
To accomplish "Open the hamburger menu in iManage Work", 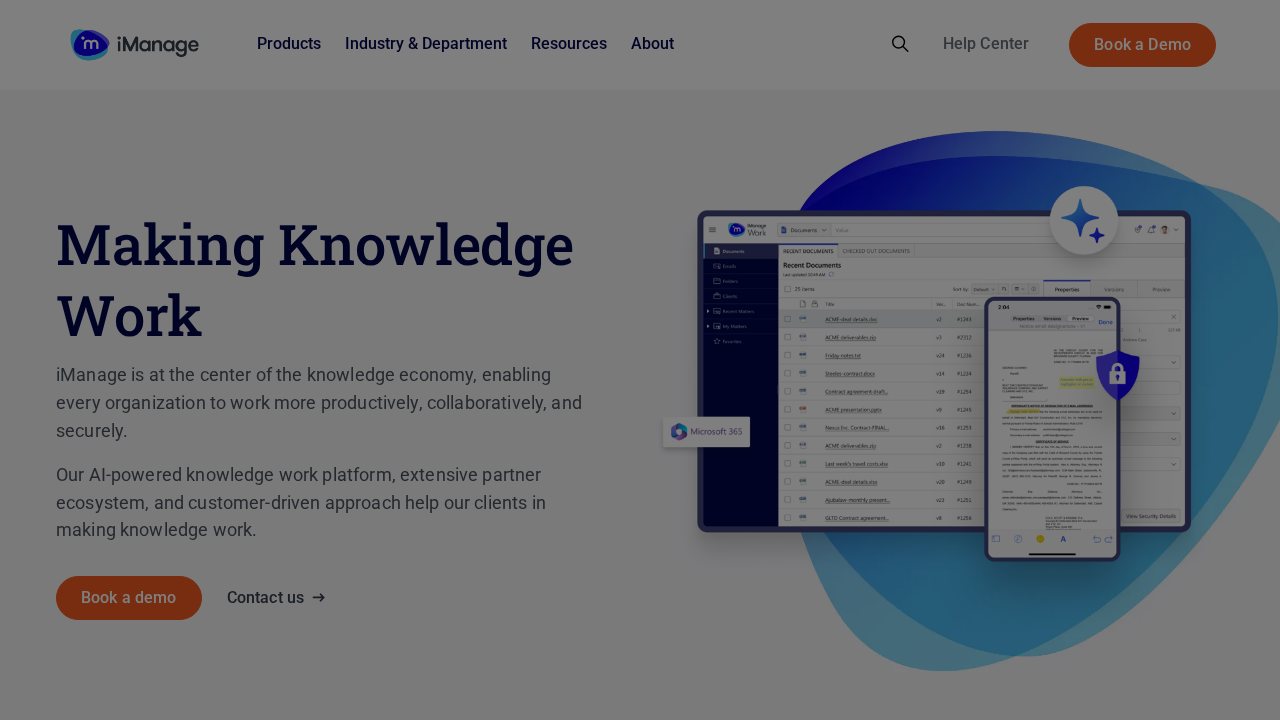I will [x=712, y=229].
